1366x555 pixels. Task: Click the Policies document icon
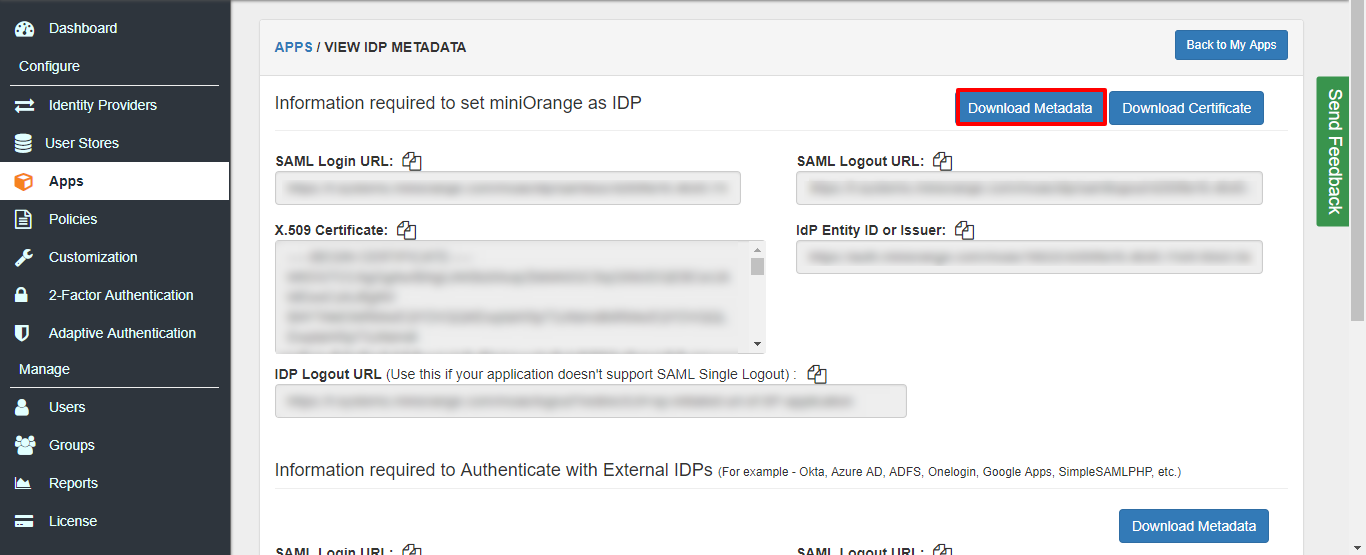click(x=23, y=219)
